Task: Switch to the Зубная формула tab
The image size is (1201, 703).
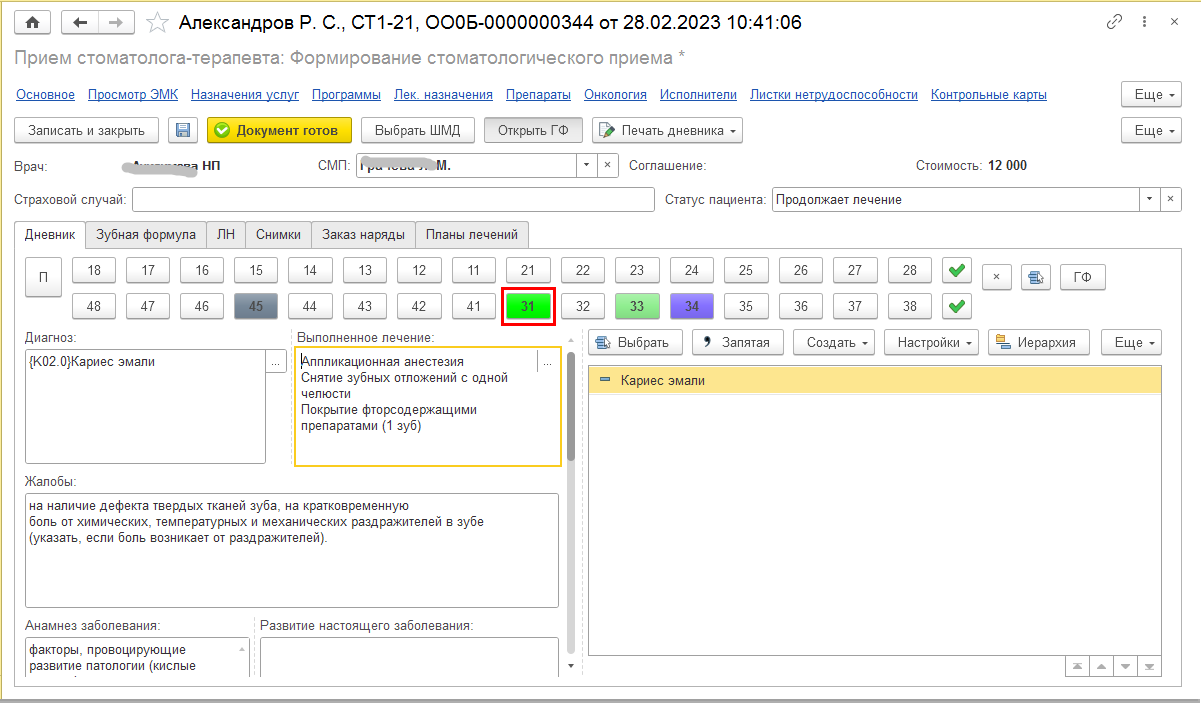Action: (146, 235)
